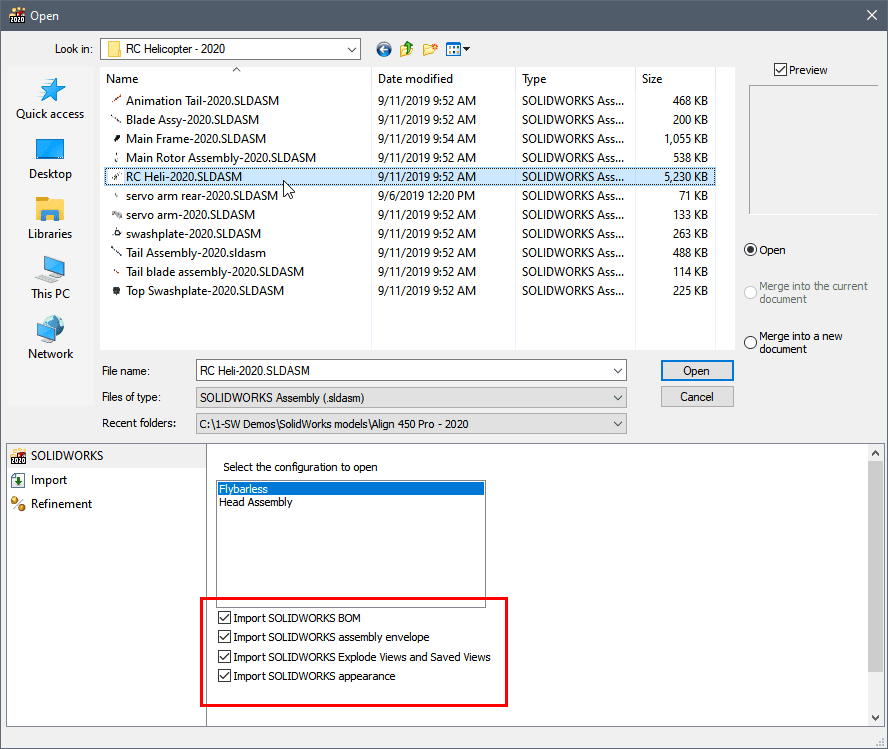Open Network in the sidebar
This screenshot has width=888, height=749.
click(50, 339)
